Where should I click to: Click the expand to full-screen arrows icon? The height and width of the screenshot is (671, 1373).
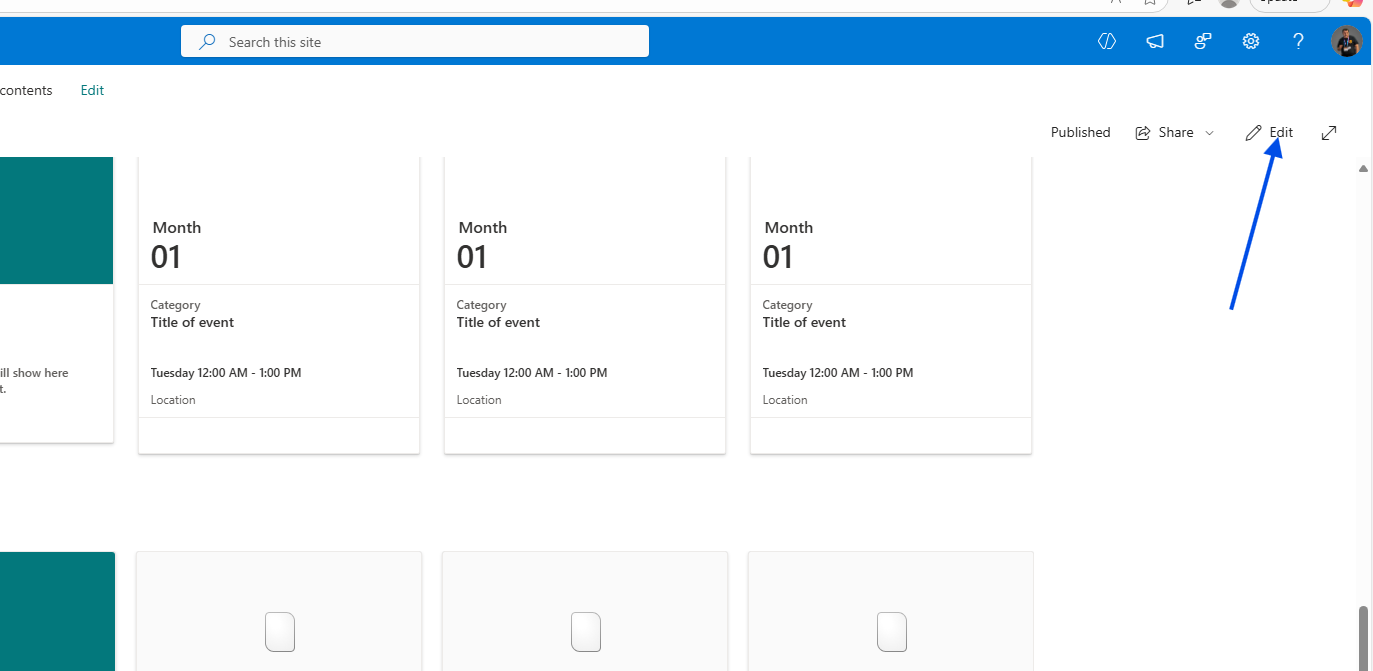pyautogui.click(x=1329, y=132)
